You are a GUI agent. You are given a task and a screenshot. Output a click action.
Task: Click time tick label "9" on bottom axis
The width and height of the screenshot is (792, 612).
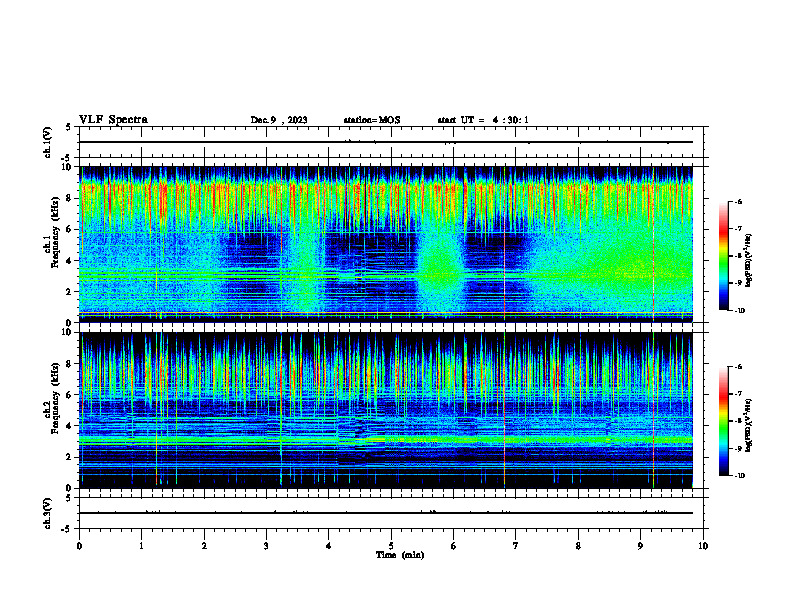click(x=640, y=545)
